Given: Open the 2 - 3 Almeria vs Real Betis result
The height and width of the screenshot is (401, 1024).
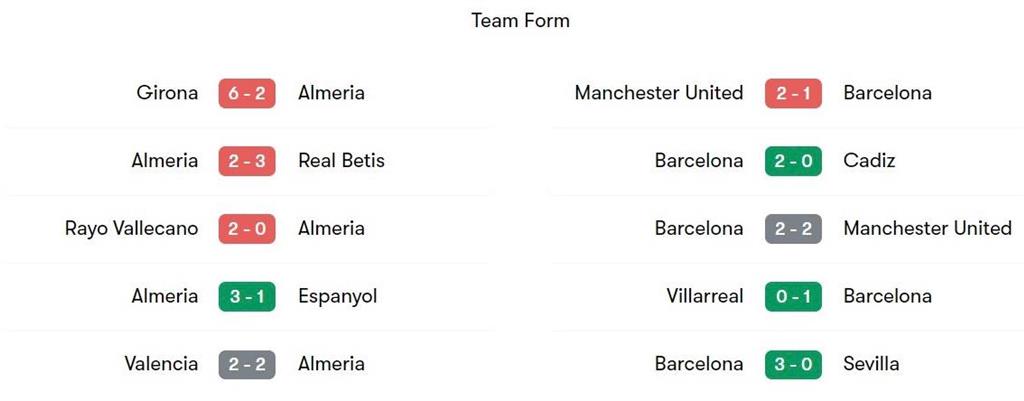Looking at the screenshot, I should 247,161.
